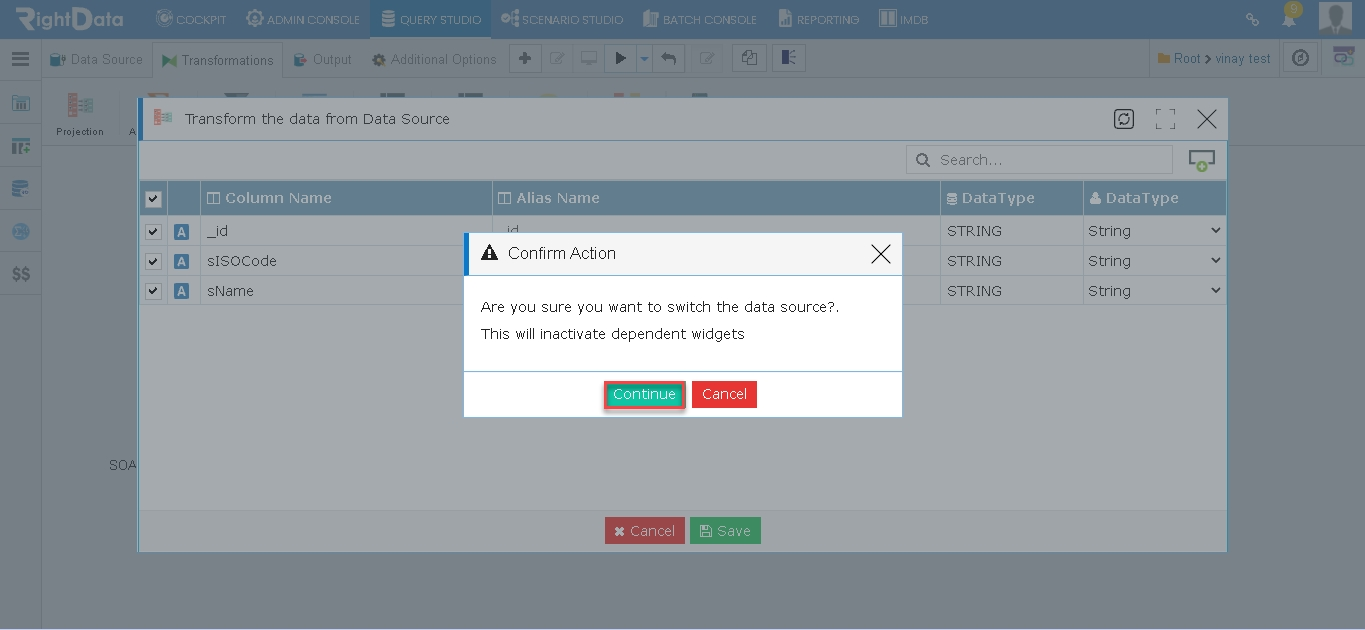Click the run play icon in toolbar

pyautogui.click(x=620, y=59)
